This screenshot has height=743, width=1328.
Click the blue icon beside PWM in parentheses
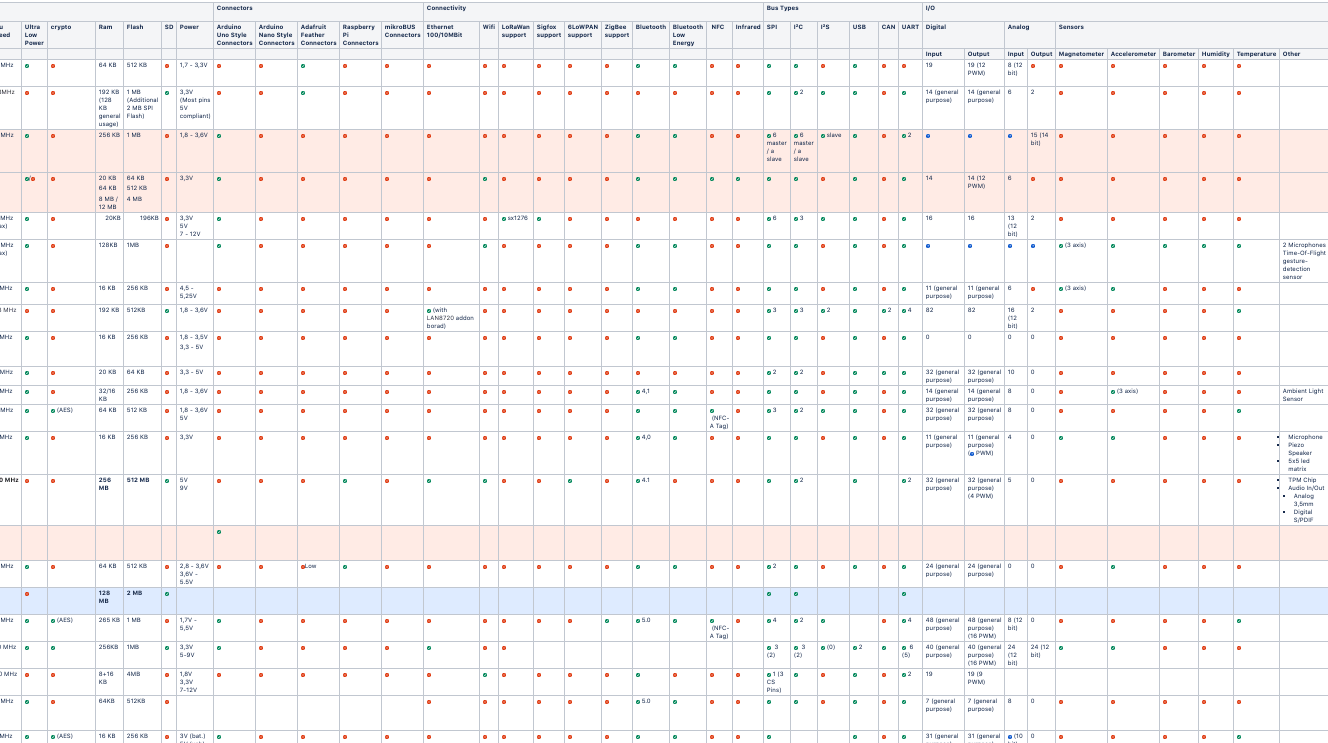click(970, 454)
